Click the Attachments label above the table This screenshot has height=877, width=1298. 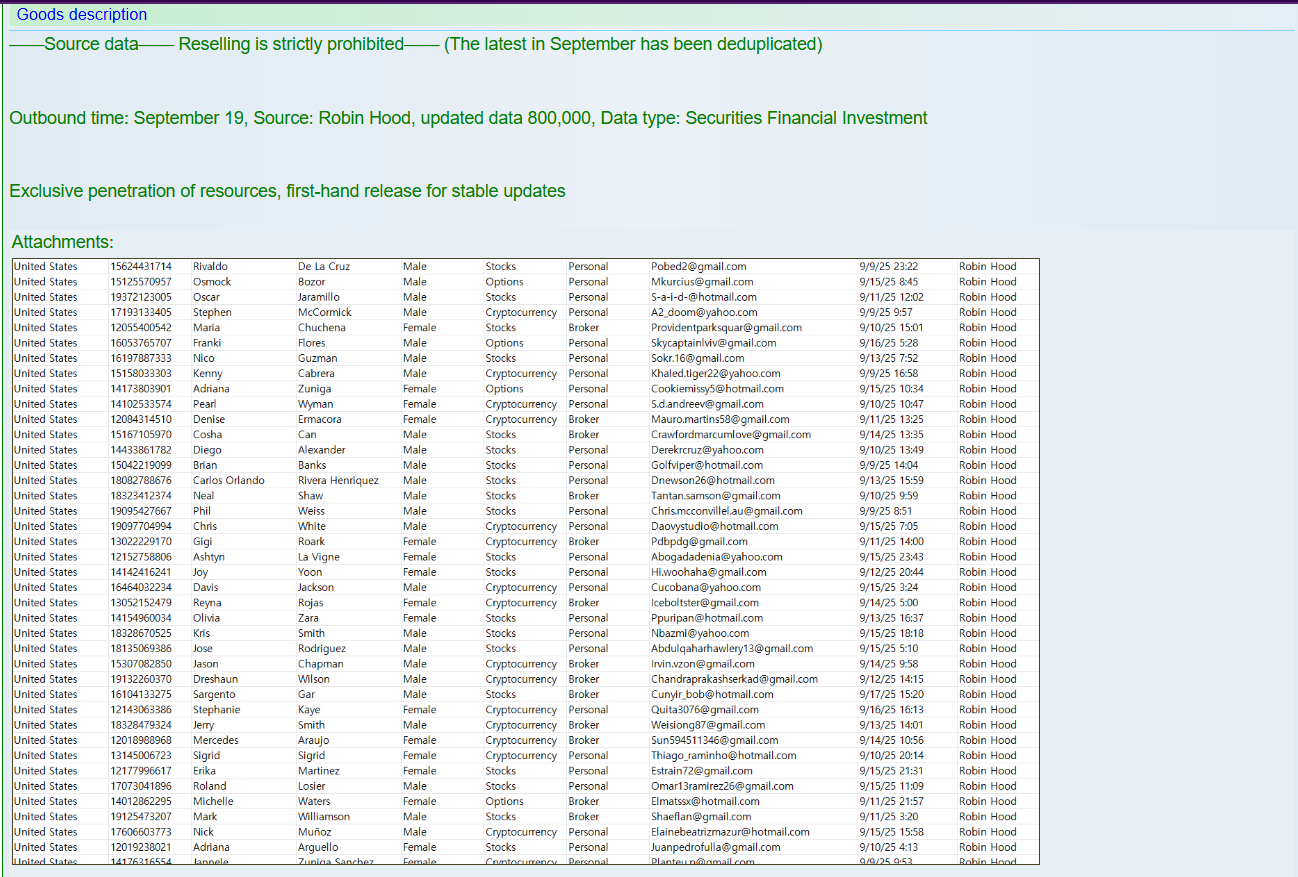tap(62, 242)
